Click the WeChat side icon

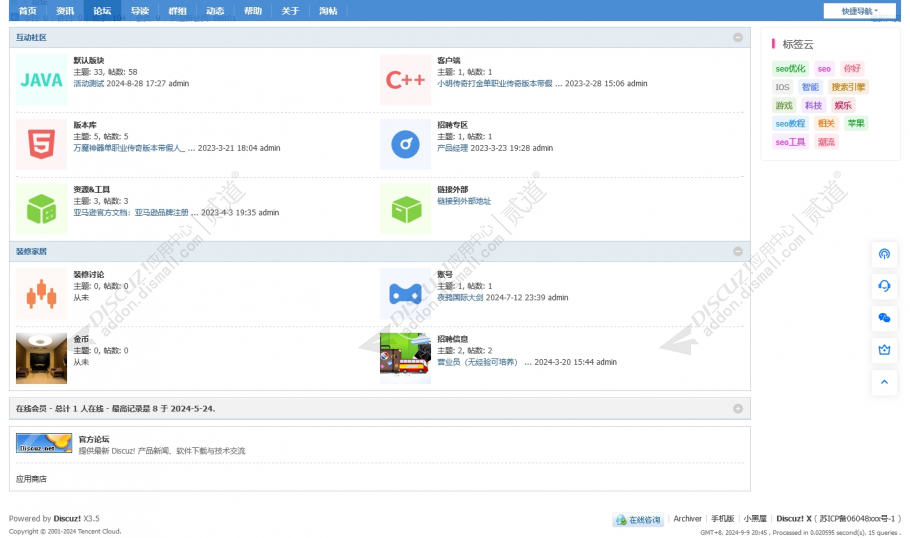[x=884, y=317]
